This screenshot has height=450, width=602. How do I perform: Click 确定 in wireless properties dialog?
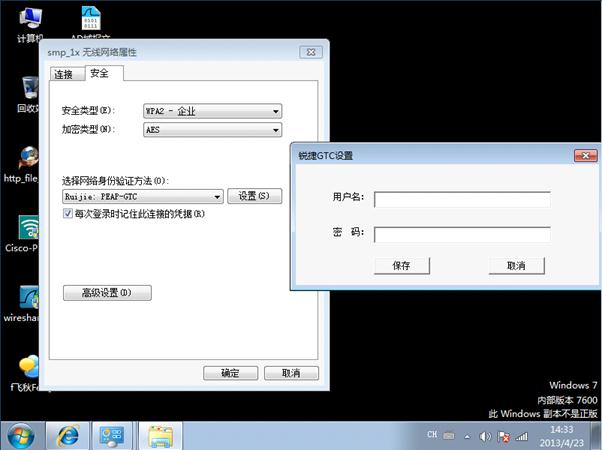230,373
